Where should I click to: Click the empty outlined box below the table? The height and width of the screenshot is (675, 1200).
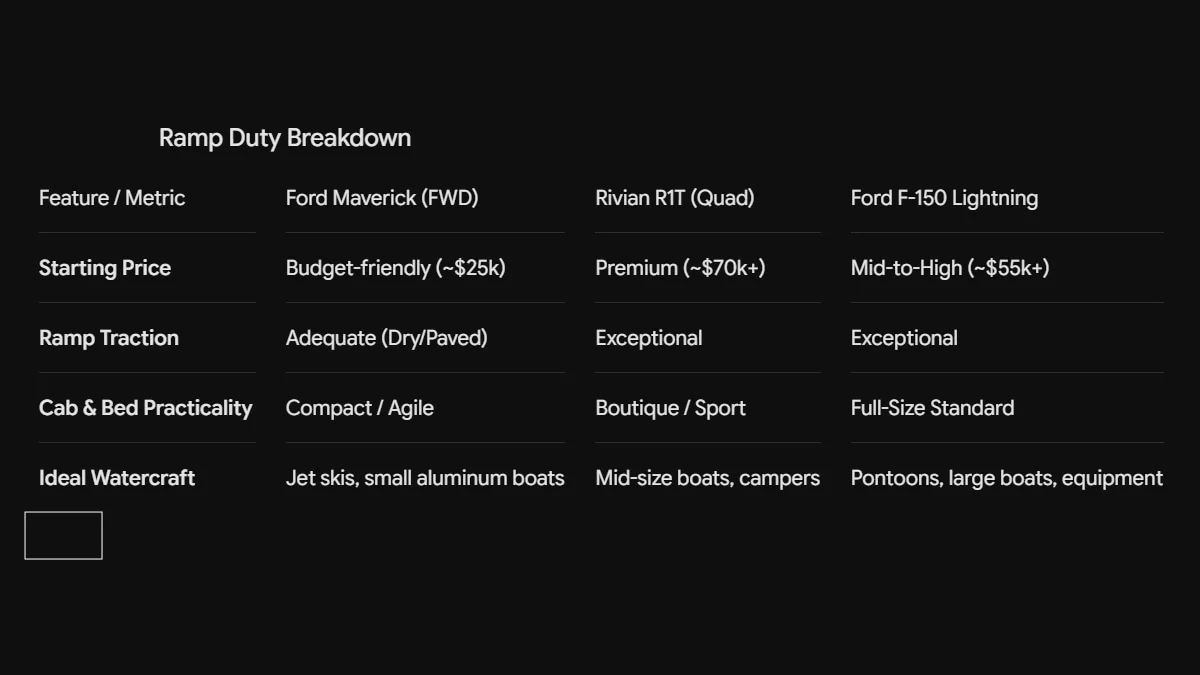pos(63,535)
